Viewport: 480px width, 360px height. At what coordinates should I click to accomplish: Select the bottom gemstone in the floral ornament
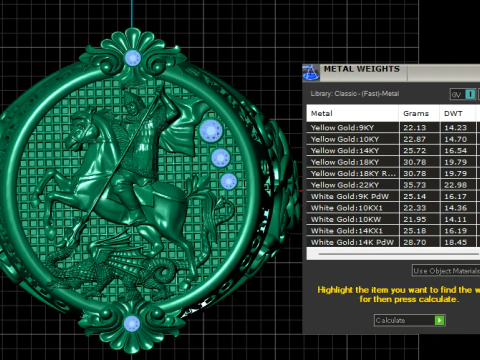(x=132, y=323)
